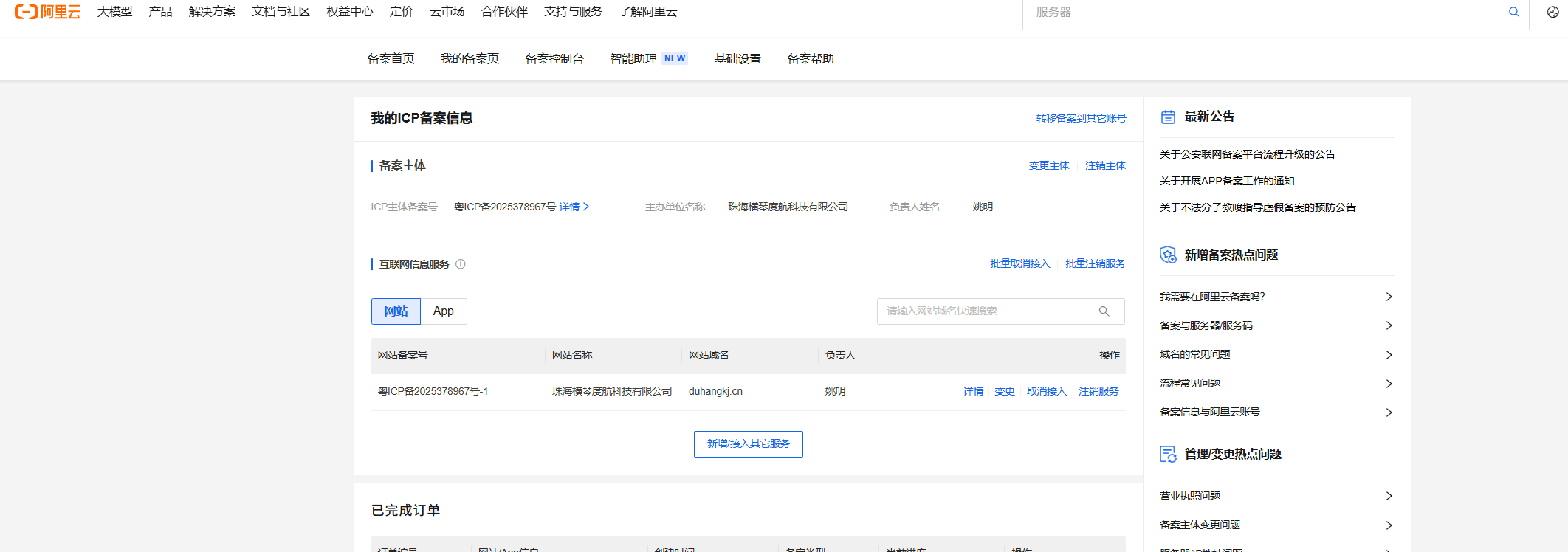Click the 网站域名 column header
The width and height of the screenshot is (1568, 552).
coord(709,356)
